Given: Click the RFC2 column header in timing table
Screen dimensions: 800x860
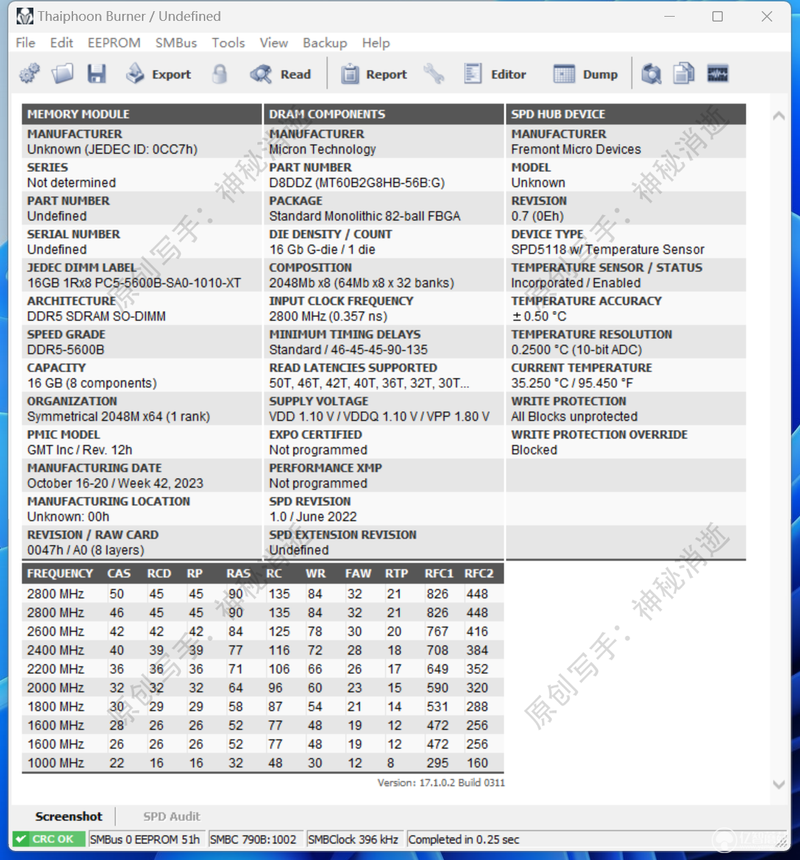Looking at the screenshot, I should [x=479, y=574].
